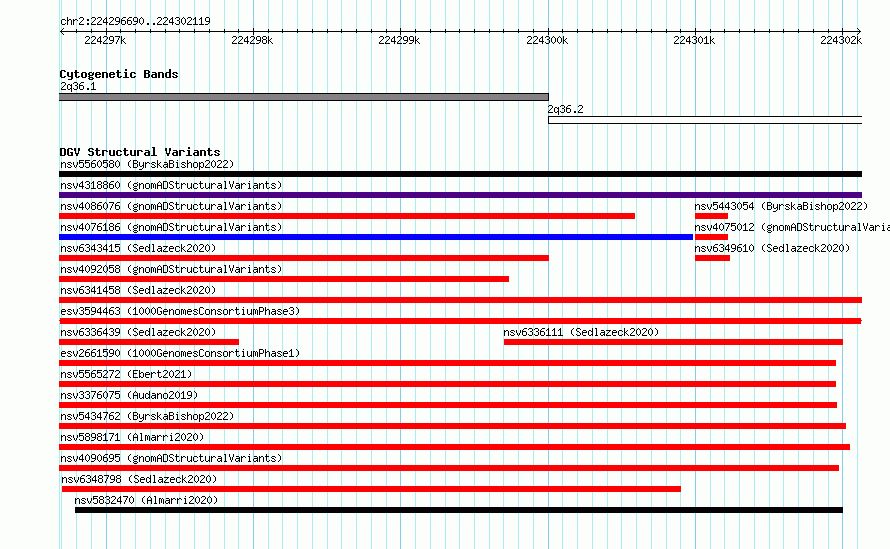The width and height of the screenshot is (890, 549).
Task: Click the 224299k ruler tick label
Action: (x=399, y=40)
